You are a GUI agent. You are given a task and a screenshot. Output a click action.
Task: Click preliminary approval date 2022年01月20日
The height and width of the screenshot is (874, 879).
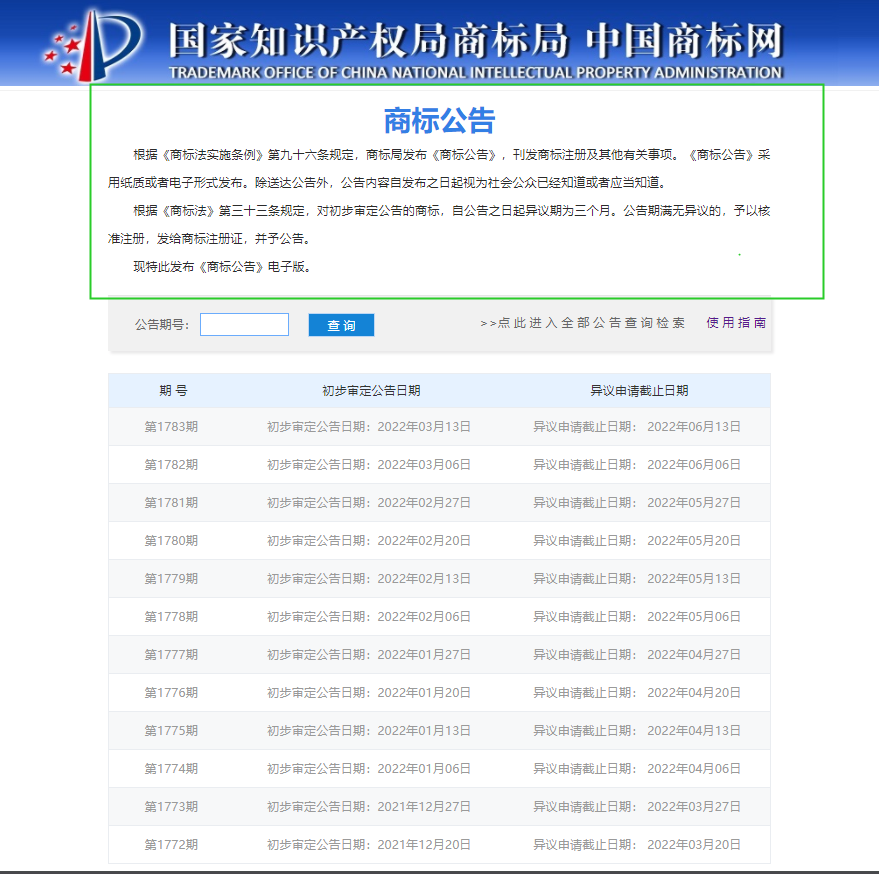[368, 693]
